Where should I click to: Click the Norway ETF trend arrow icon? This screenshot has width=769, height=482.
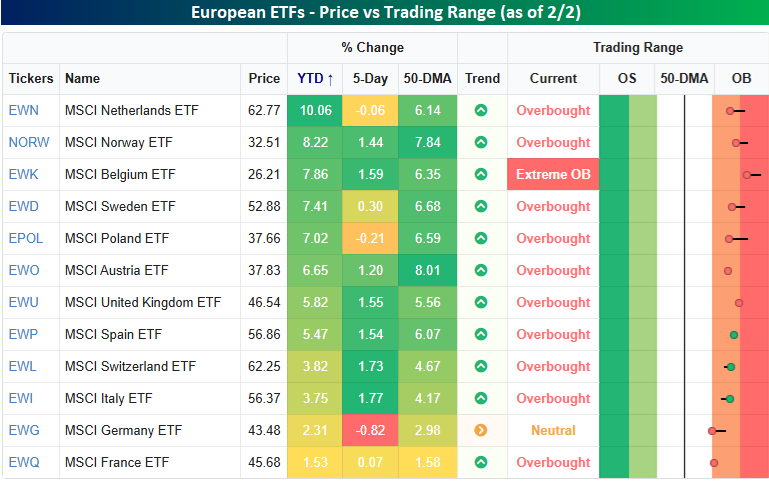click(x=481, y=143)
